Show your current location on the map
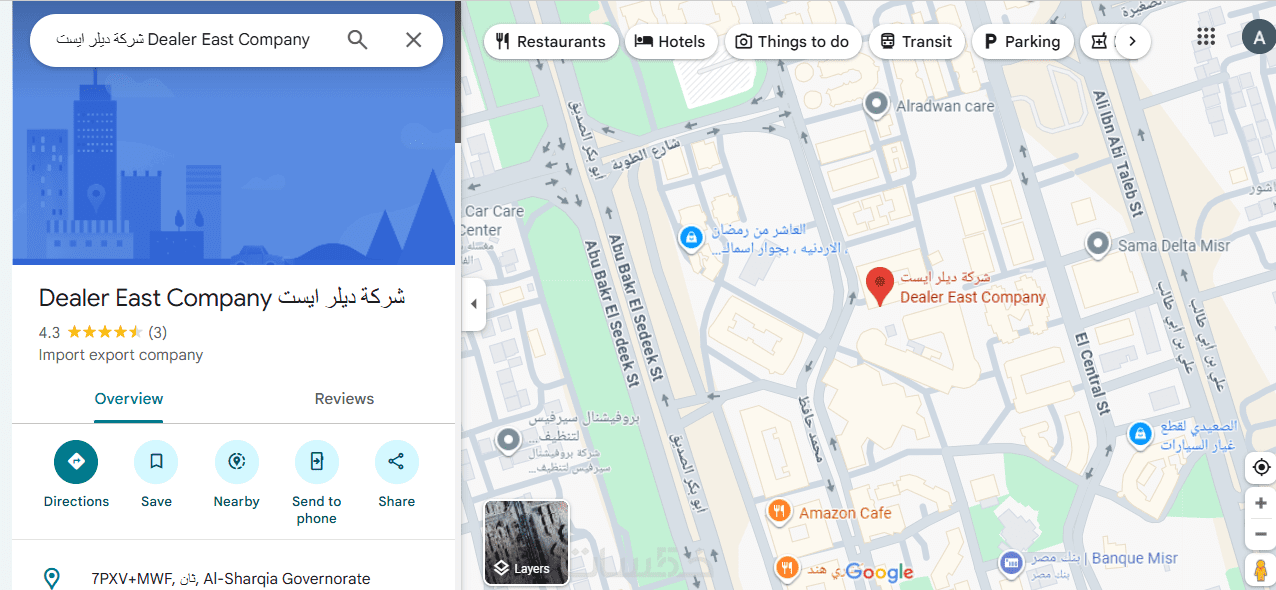 [1261, 467]
